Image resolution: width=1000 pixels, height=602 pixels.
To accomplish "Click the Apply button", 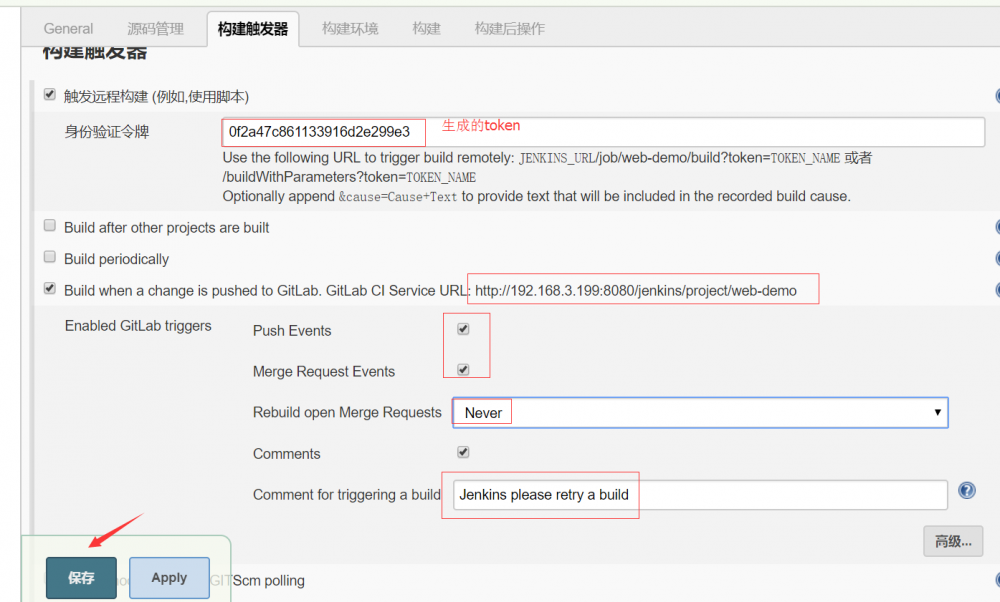I will click(x=168, y=577).
